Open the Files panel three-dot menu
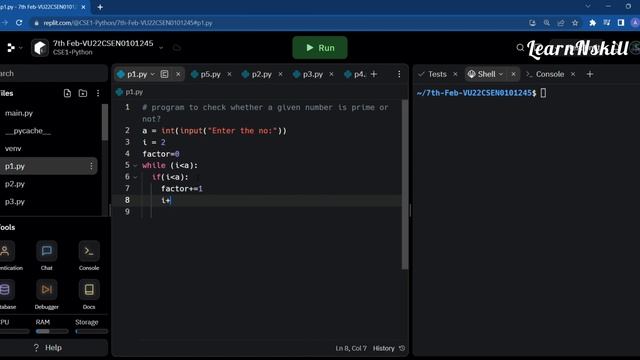640x360 pixels. tap(98, 93)
